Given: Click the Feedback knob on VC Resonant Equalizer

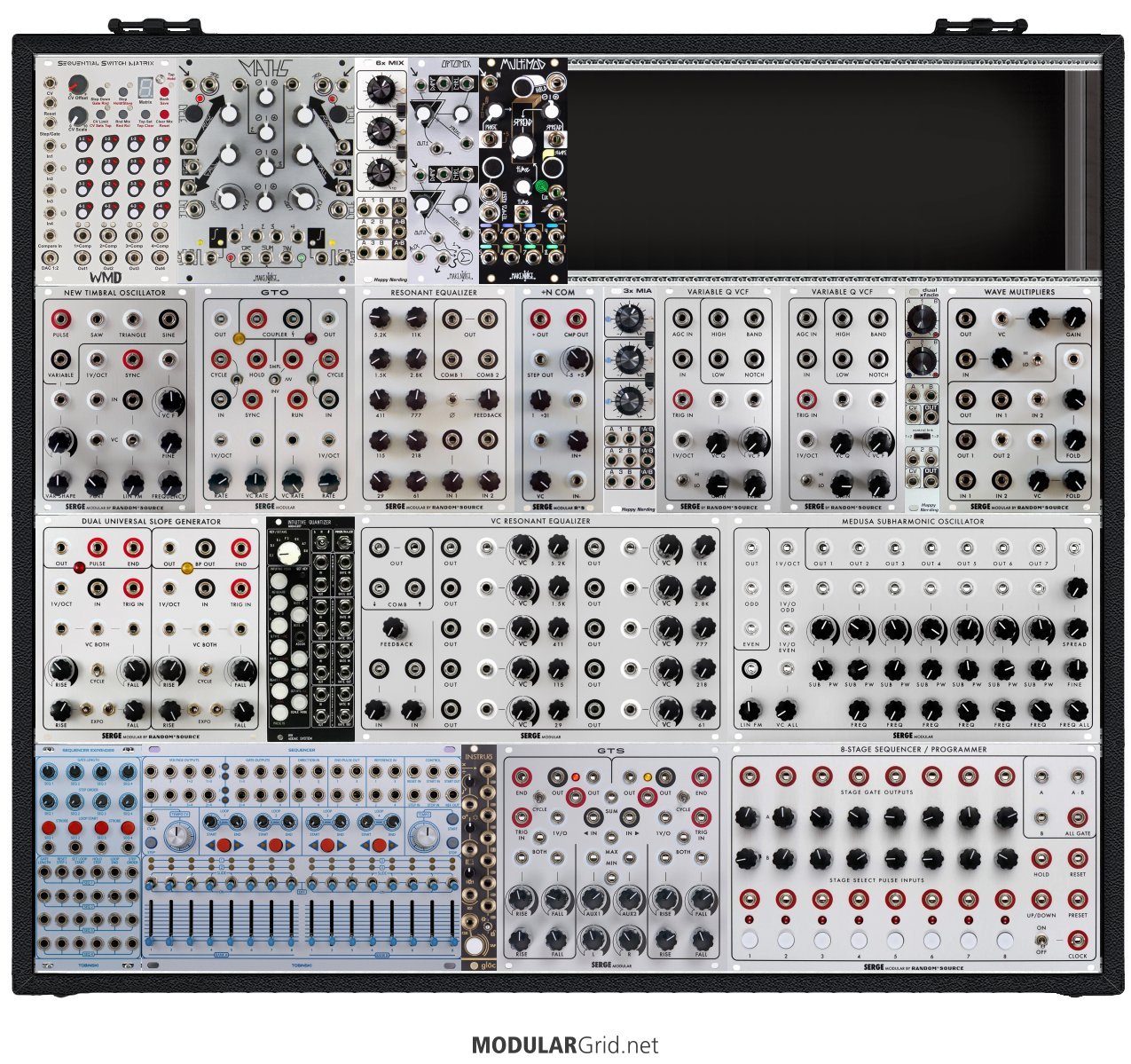Looking at the screenshot, I should tap(397, 628).
